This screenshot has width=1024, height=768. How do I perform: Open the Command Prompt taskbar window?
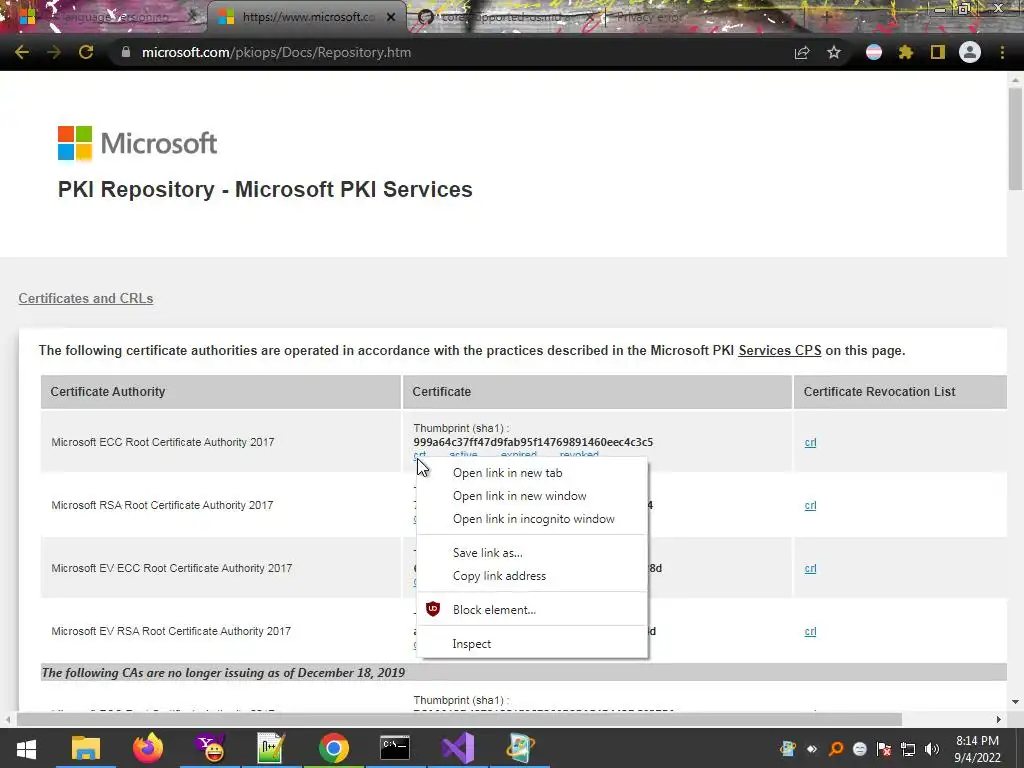[x=395, y=748]
